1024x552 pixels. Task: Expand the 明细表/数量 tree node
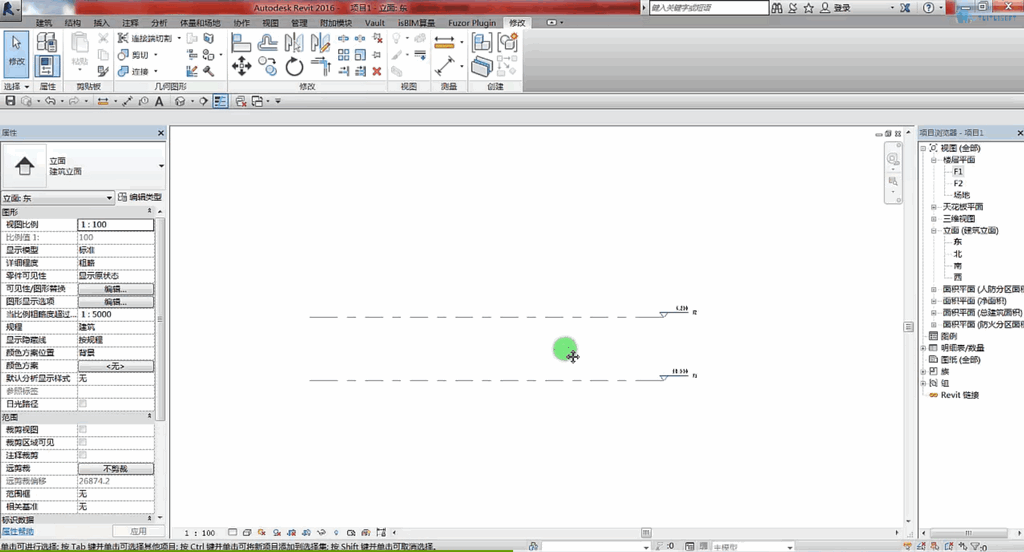tap(923, 348)
